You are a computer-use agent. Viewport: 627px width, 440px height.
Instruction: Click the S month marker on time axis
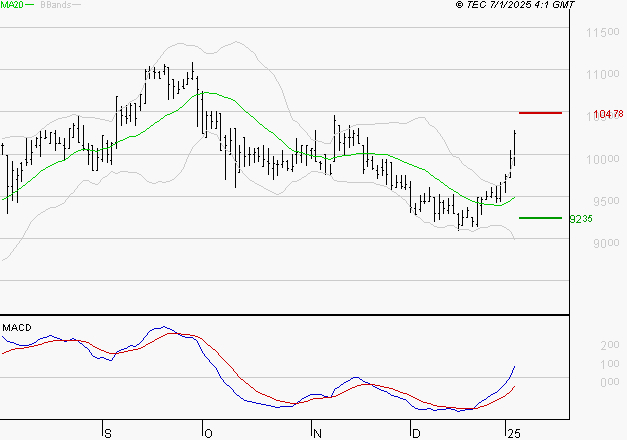coord(108,433)
